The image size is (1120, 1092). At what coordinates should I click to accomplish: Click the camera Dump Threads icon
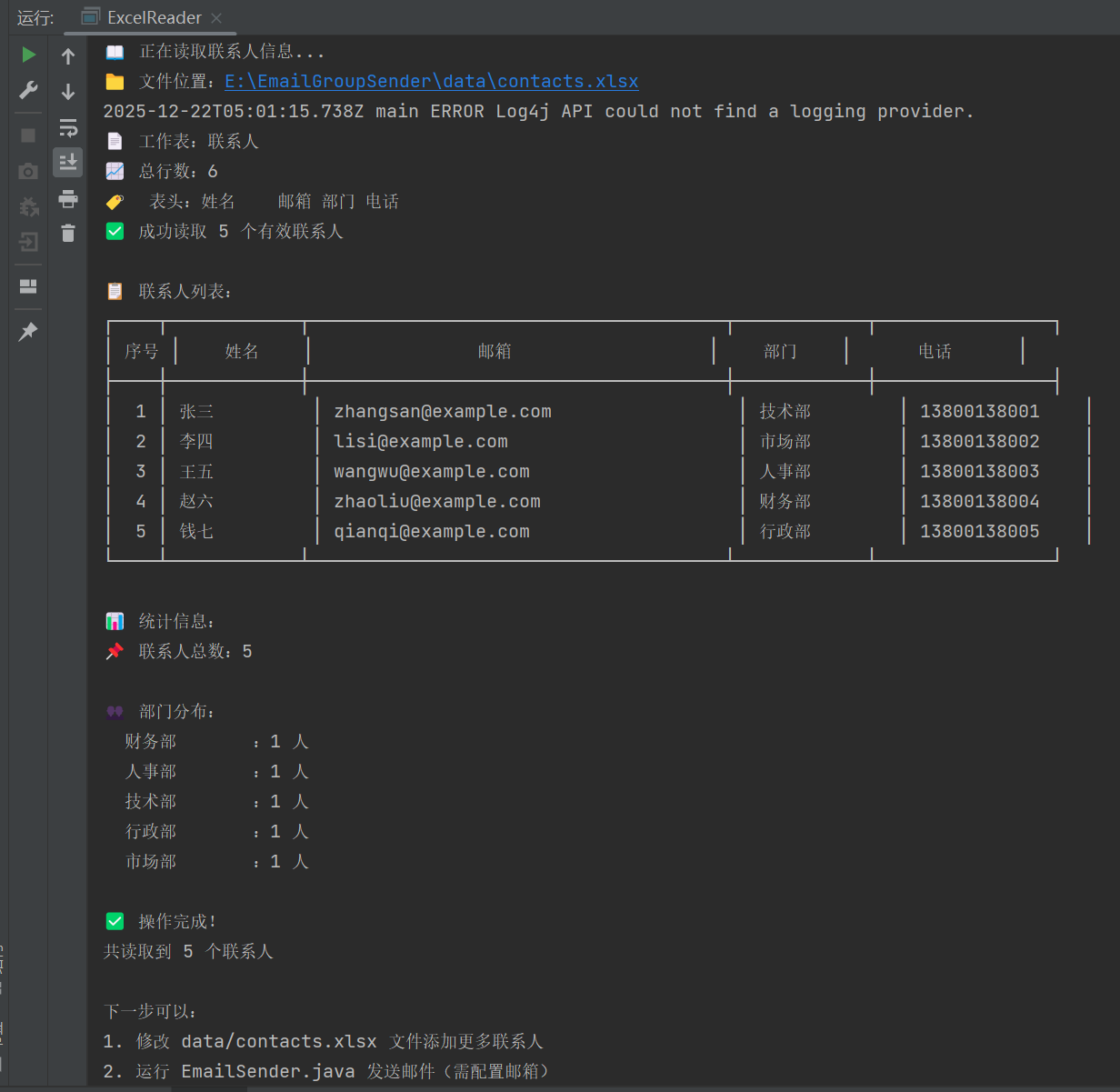28,171
